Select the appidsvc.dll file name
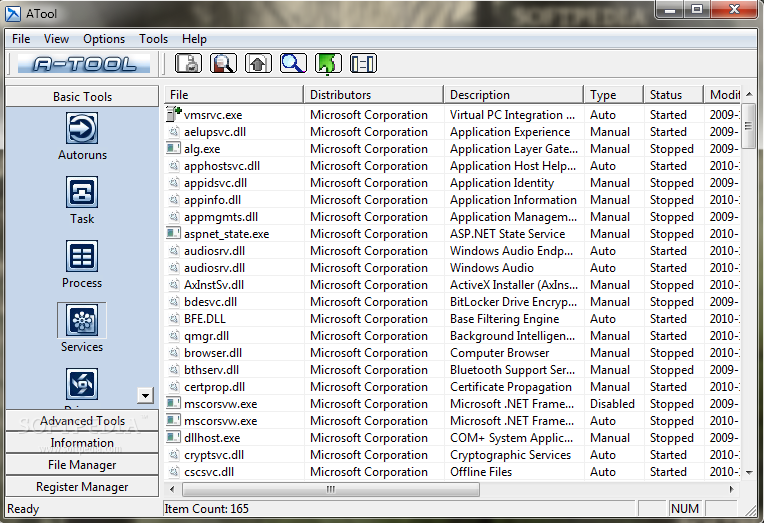 point(215,183)
